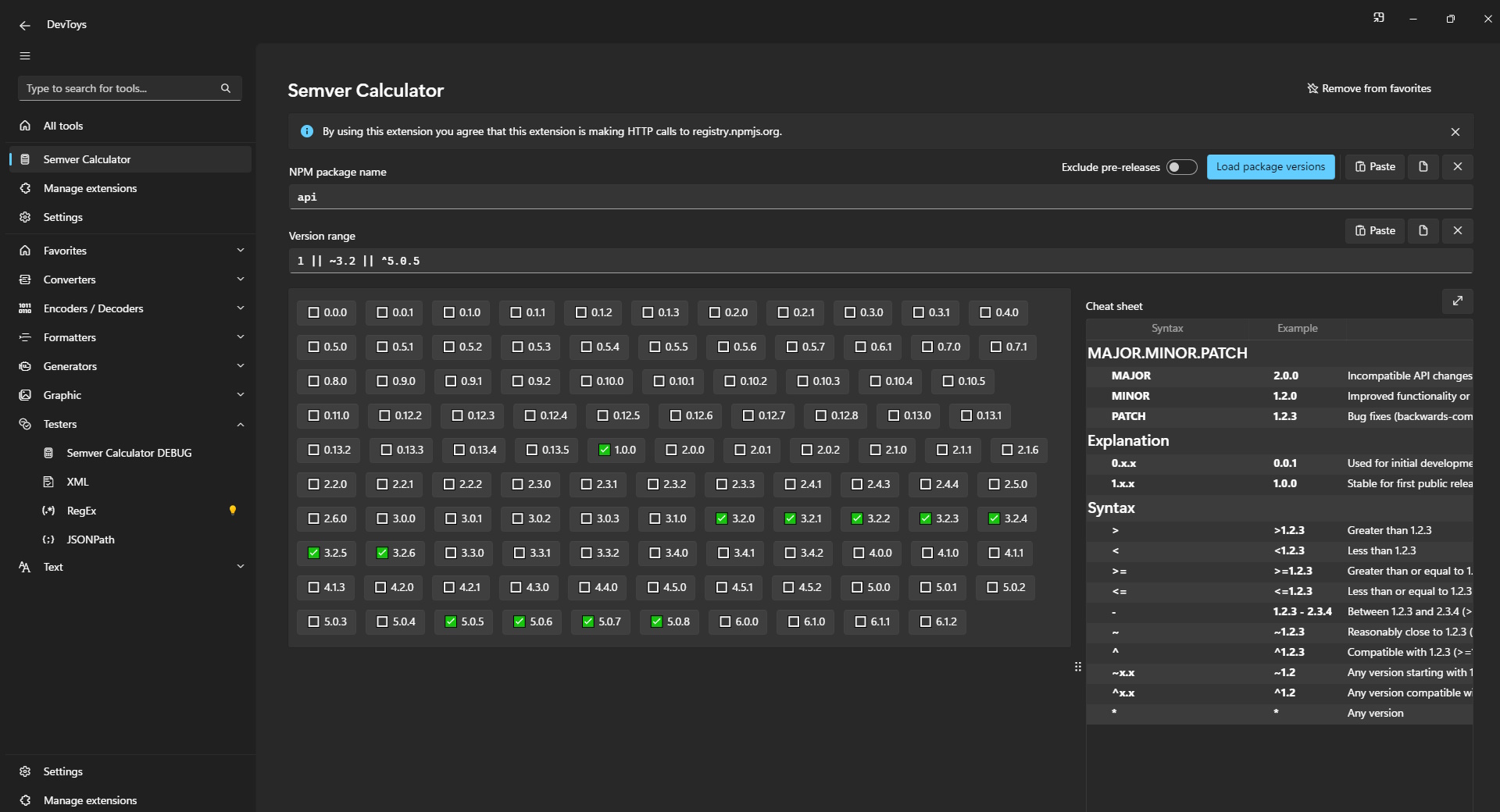Clear the Version range field
The width and height of the screenshot is (1500, 812).
click(1458, 230)
